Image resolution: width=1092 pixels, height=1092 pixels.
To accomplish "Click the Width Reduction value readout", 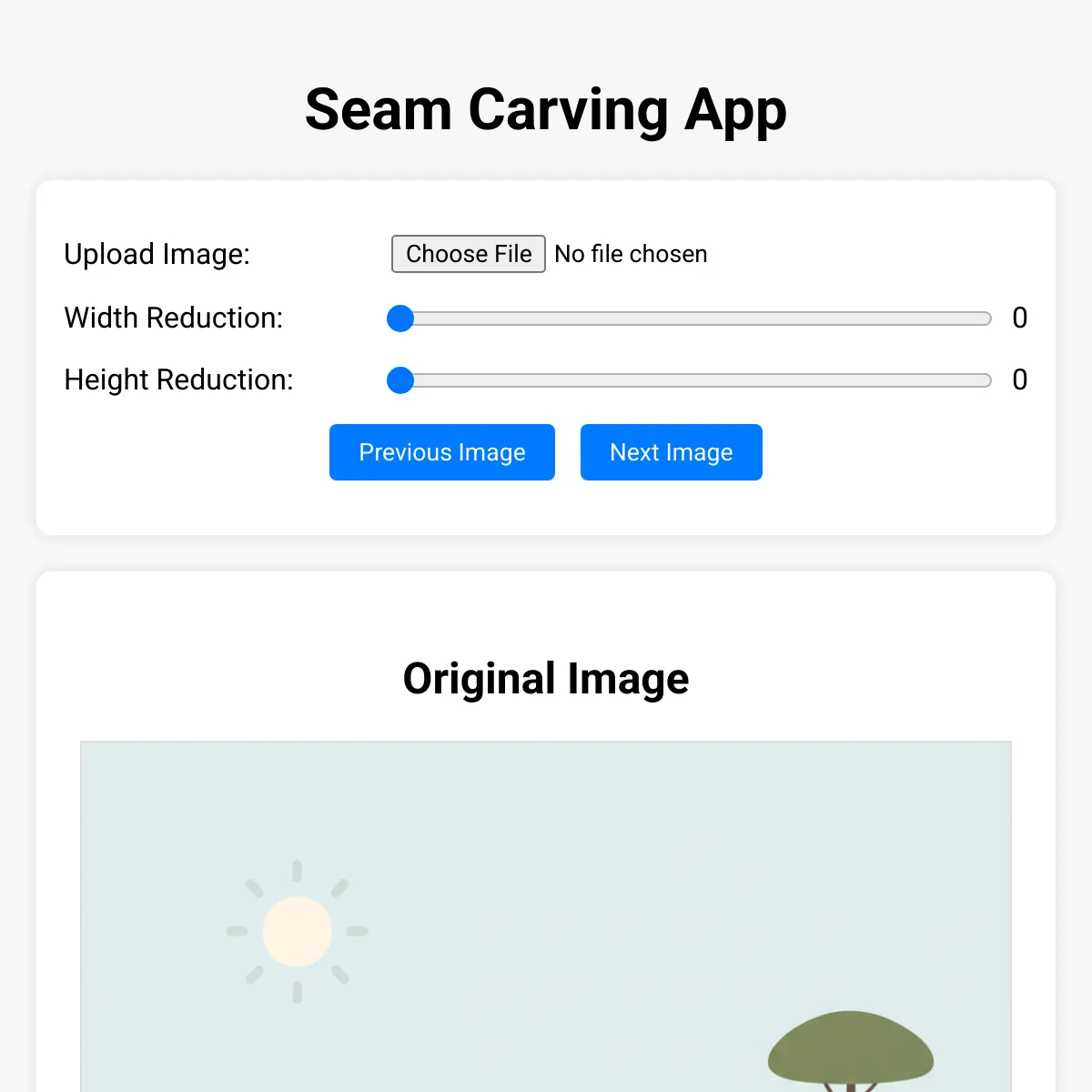I will pyautogui.click(x=1019, y=318).
